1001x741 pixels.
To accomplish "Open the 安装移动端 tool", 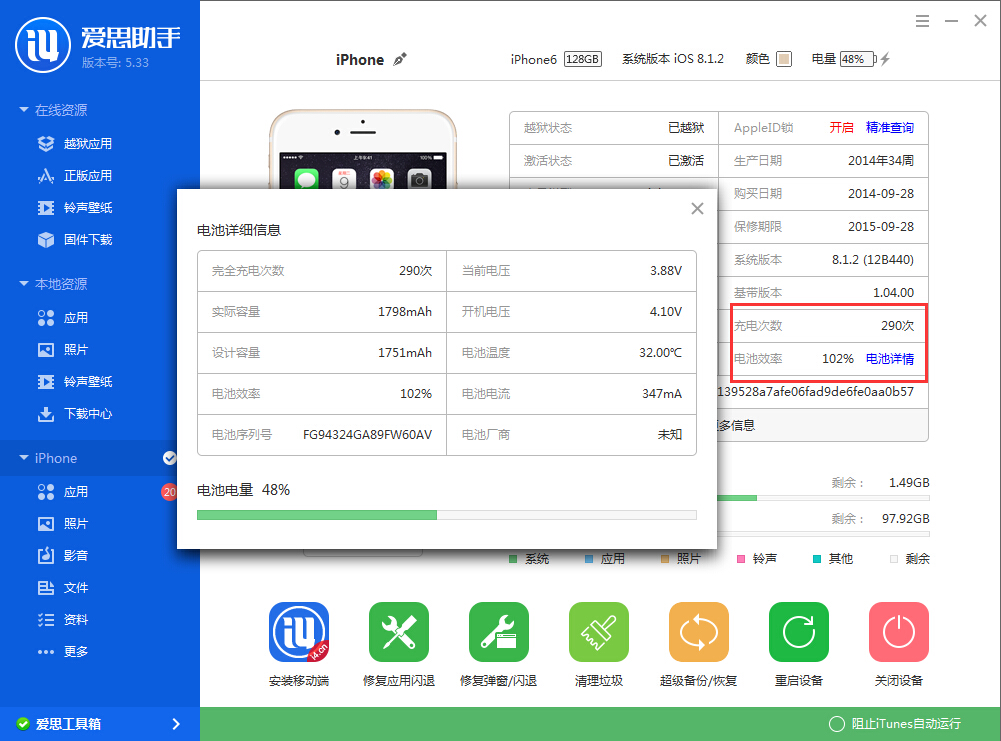I will click(x=298, y=632).
